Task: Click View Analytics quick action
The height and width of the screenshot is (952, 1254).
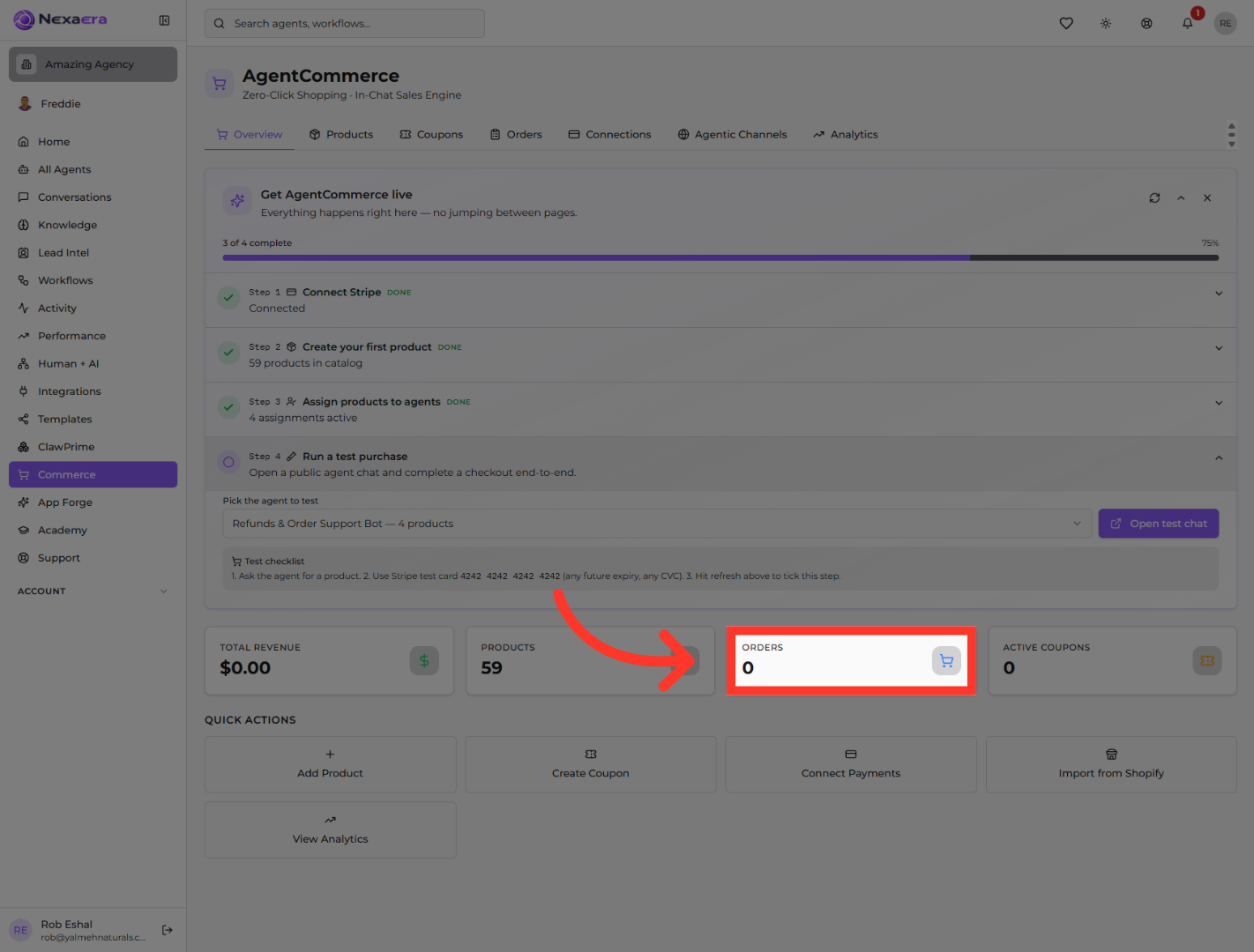Action: pyautogui.click(x=331, y=830)
